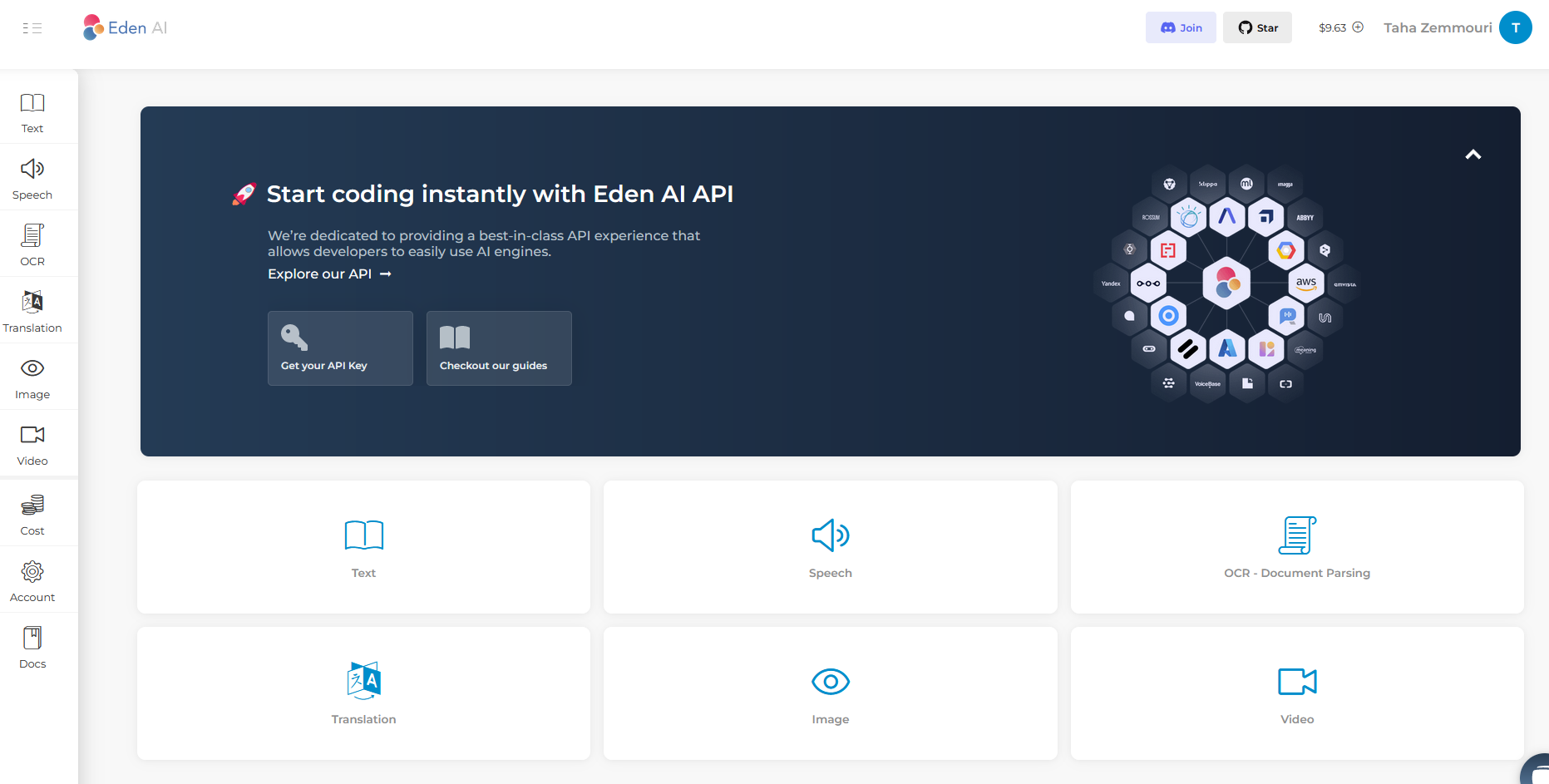Follow the Explore our API link
Image resolution: width=1549 pixels, height=784 pixels.
click(329, 274)
